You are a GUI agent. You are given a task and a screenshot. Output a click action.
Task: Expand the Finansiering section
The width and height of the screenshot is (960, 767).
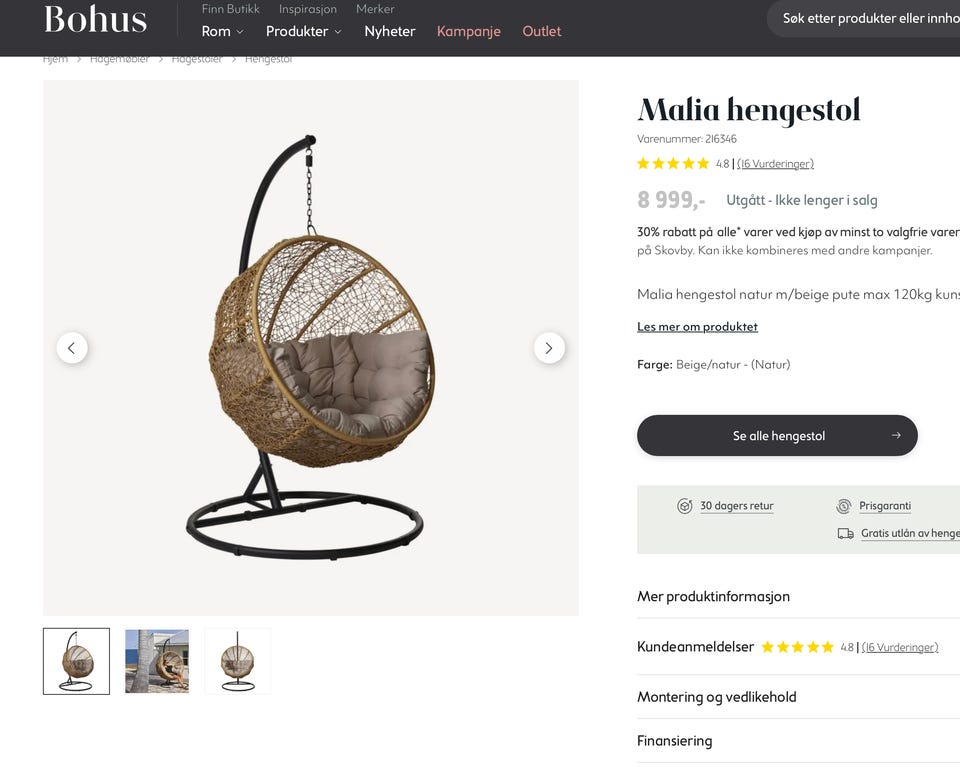pos(798,741)
